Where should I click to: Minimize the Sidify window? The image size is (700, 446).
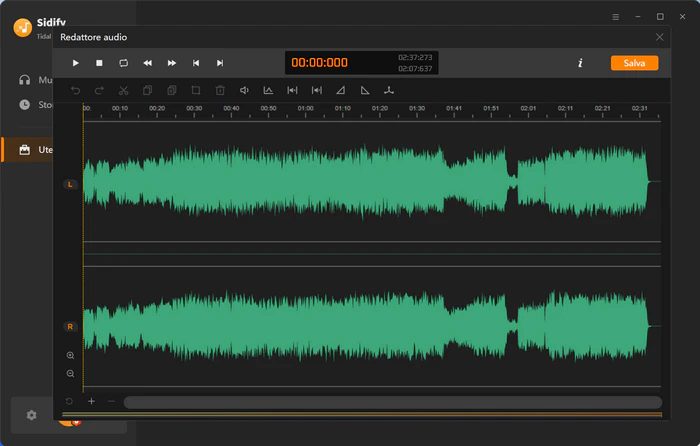(x=638, y=17)
